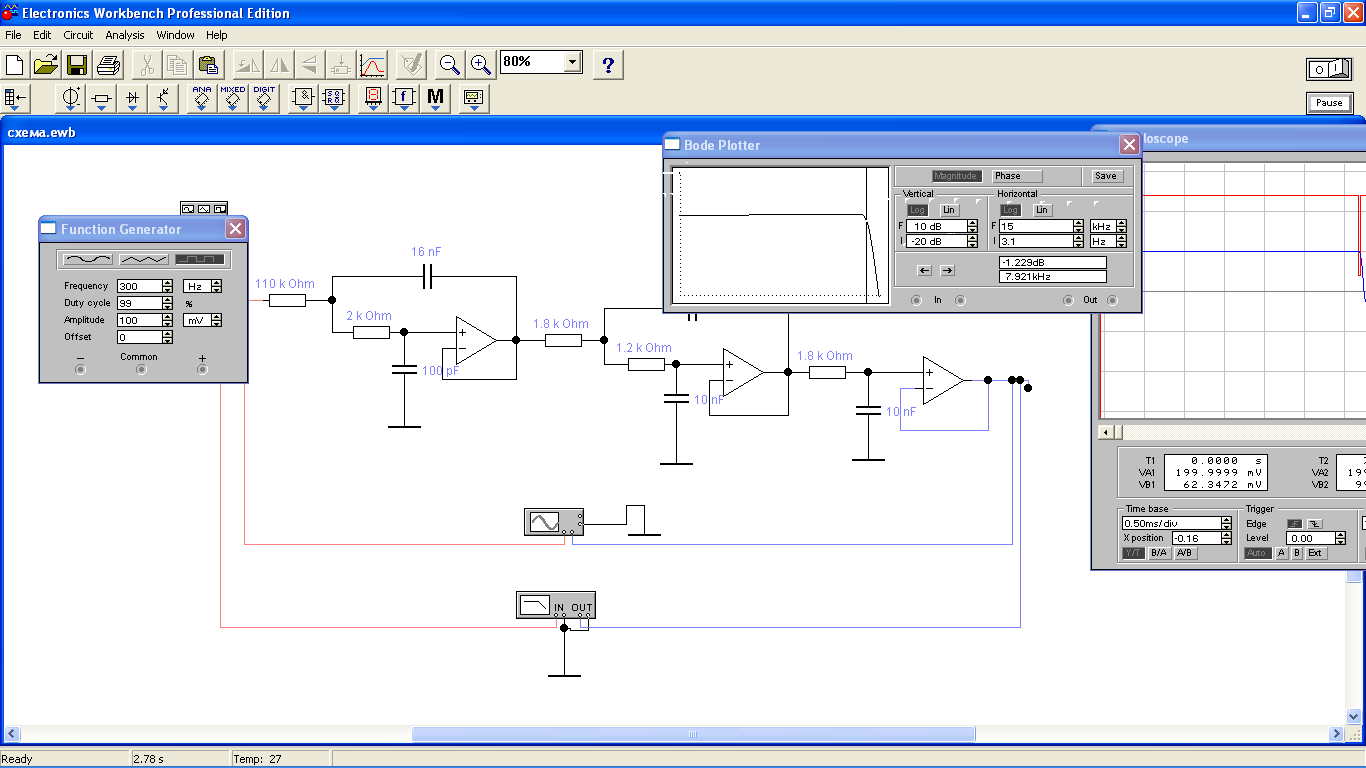This screenshot has height=768, width=1366.
Task: Switch Bode Plotter to Magnitude mode
Action: (x=957, y=176)
